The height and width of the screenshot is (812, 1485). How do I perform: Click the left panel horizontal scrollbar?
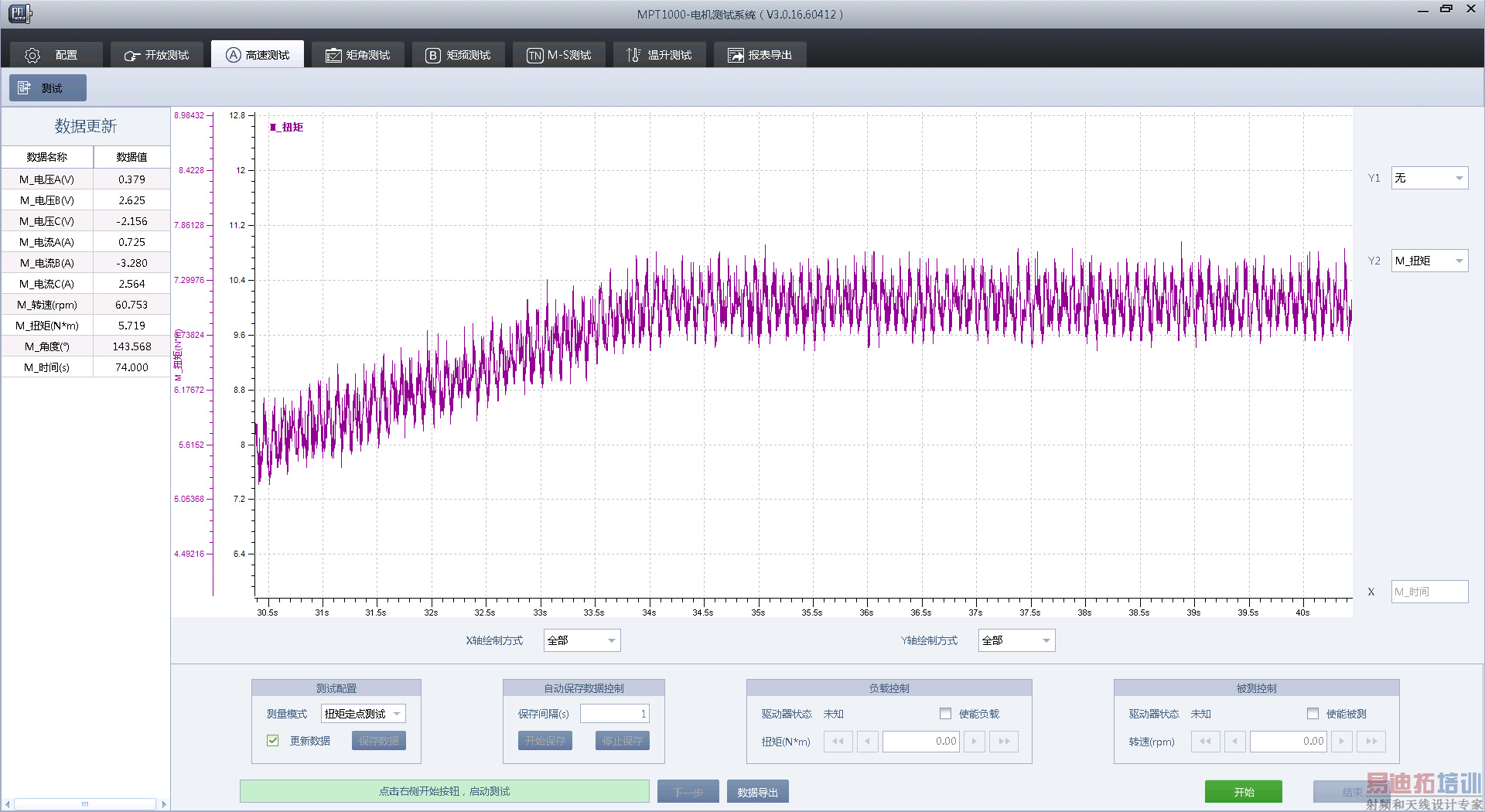coord(85,804)
